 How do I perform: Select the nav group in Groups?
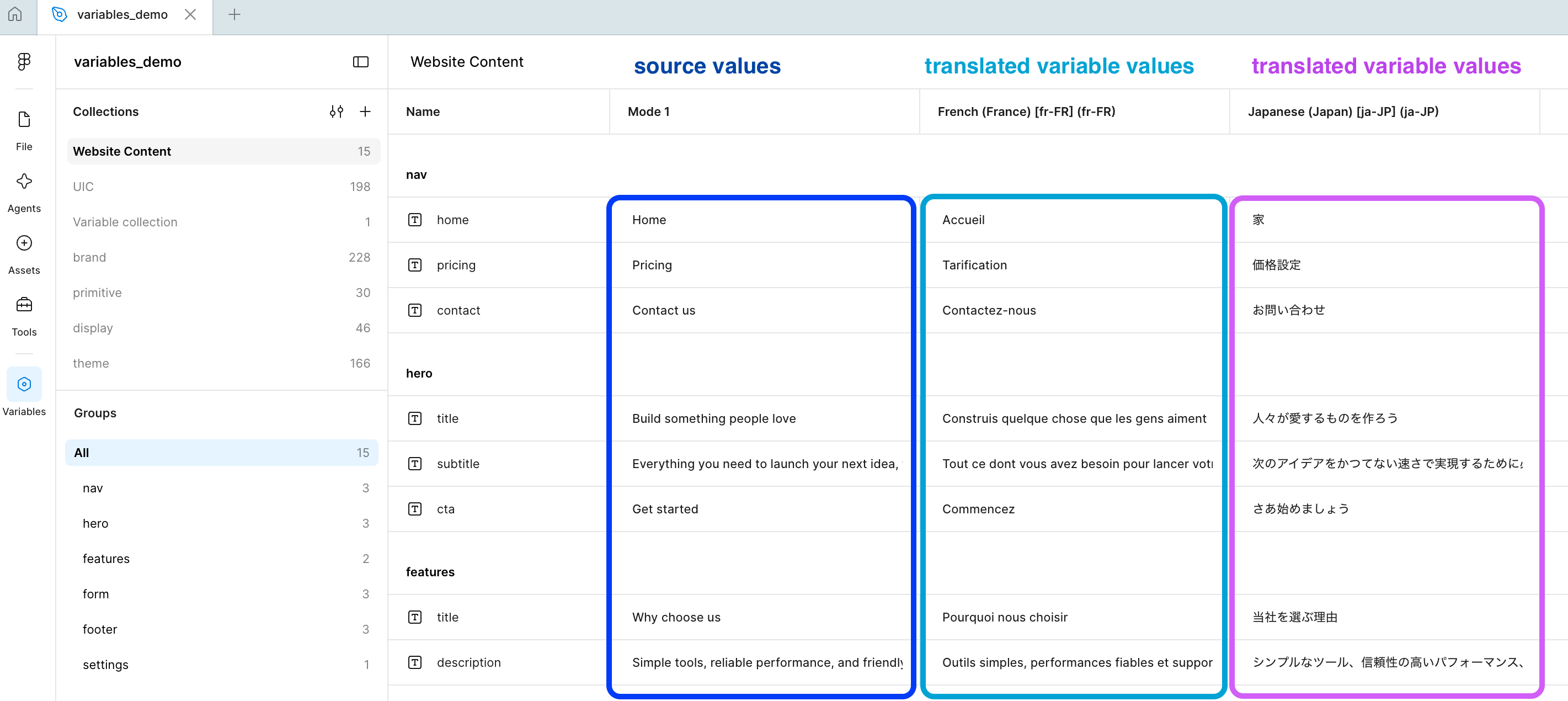222,488
